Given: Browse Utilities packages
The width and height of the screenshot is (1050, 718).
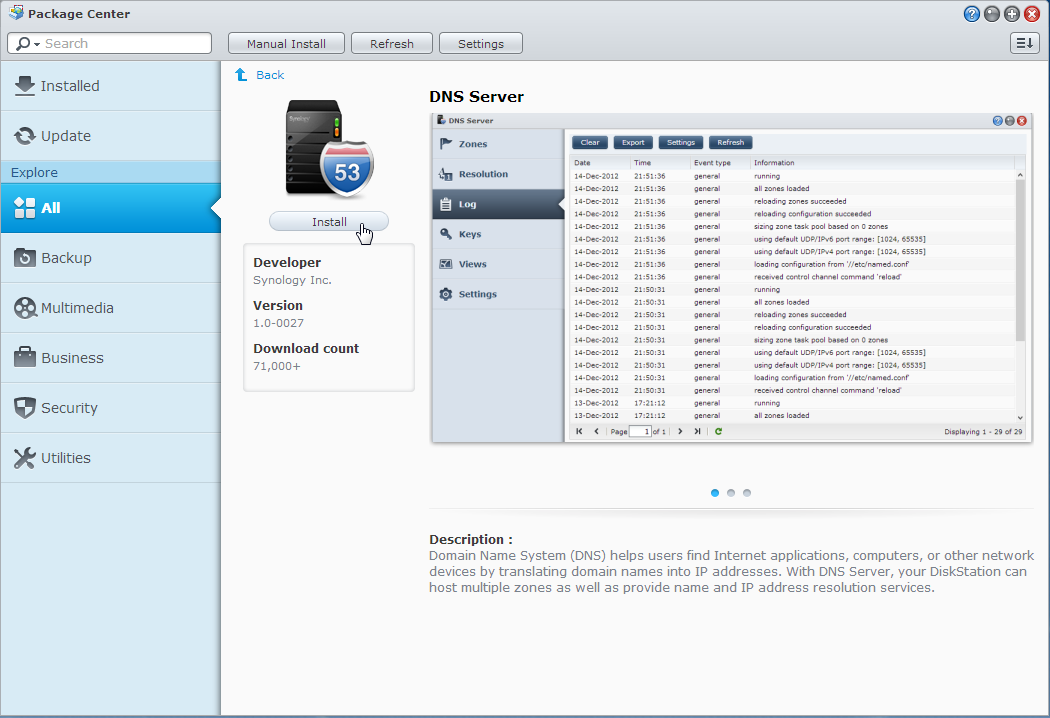Looking at the screenshot, I should pos(110,457).
